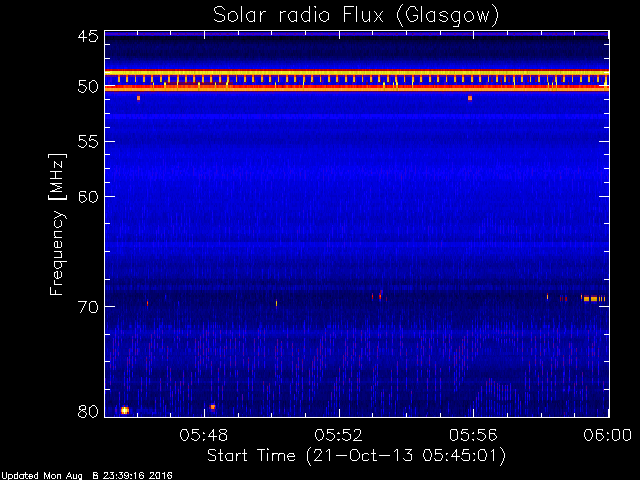The height and width of the screenshot is (480, 640).
Task: Click the plot title "Solar radio Flux (Glasgow)"
Action: pyautogui.click(x=356, y=16)
